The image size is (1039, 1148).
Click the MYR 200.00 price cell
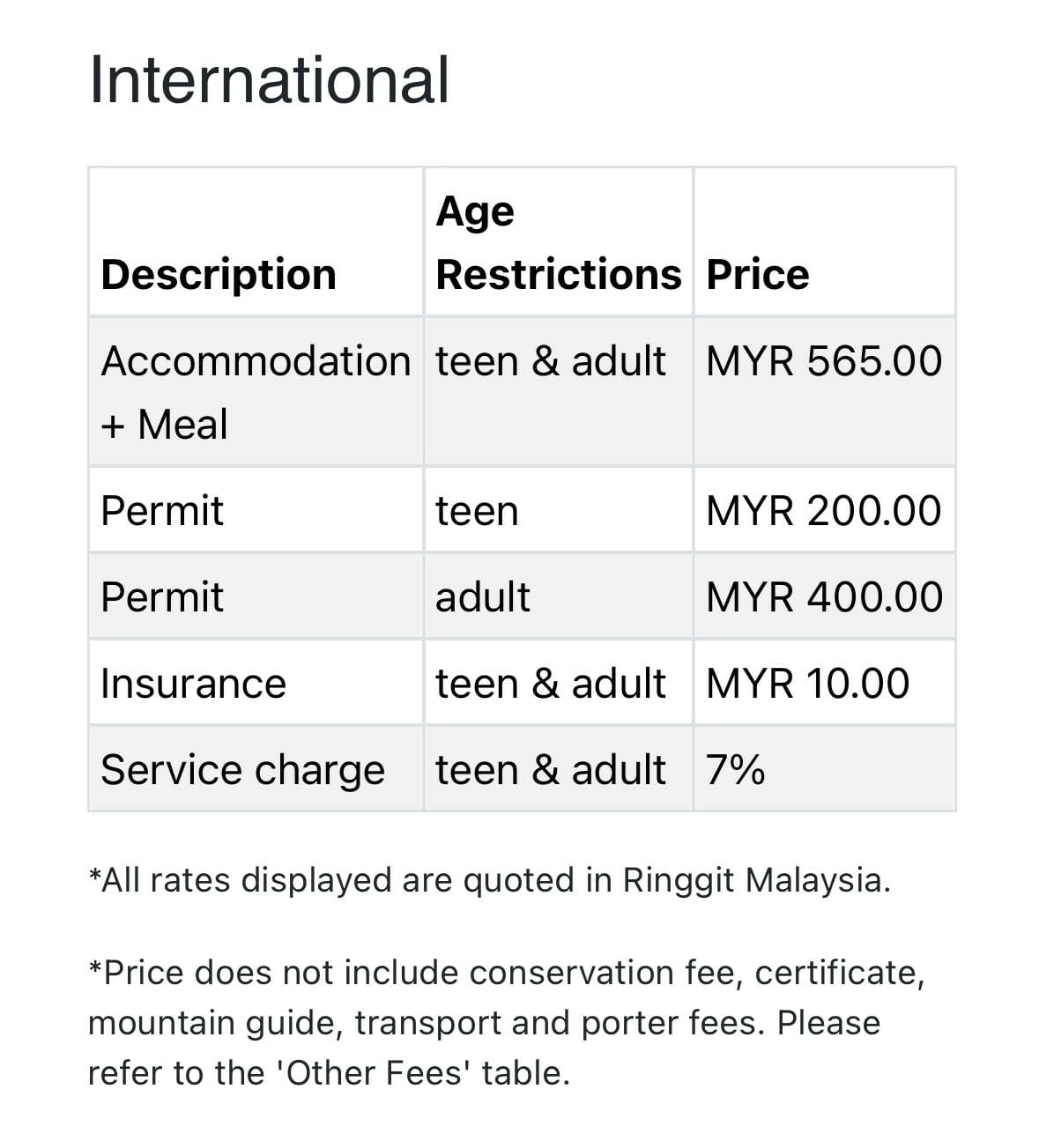click(x=823, y=511)
